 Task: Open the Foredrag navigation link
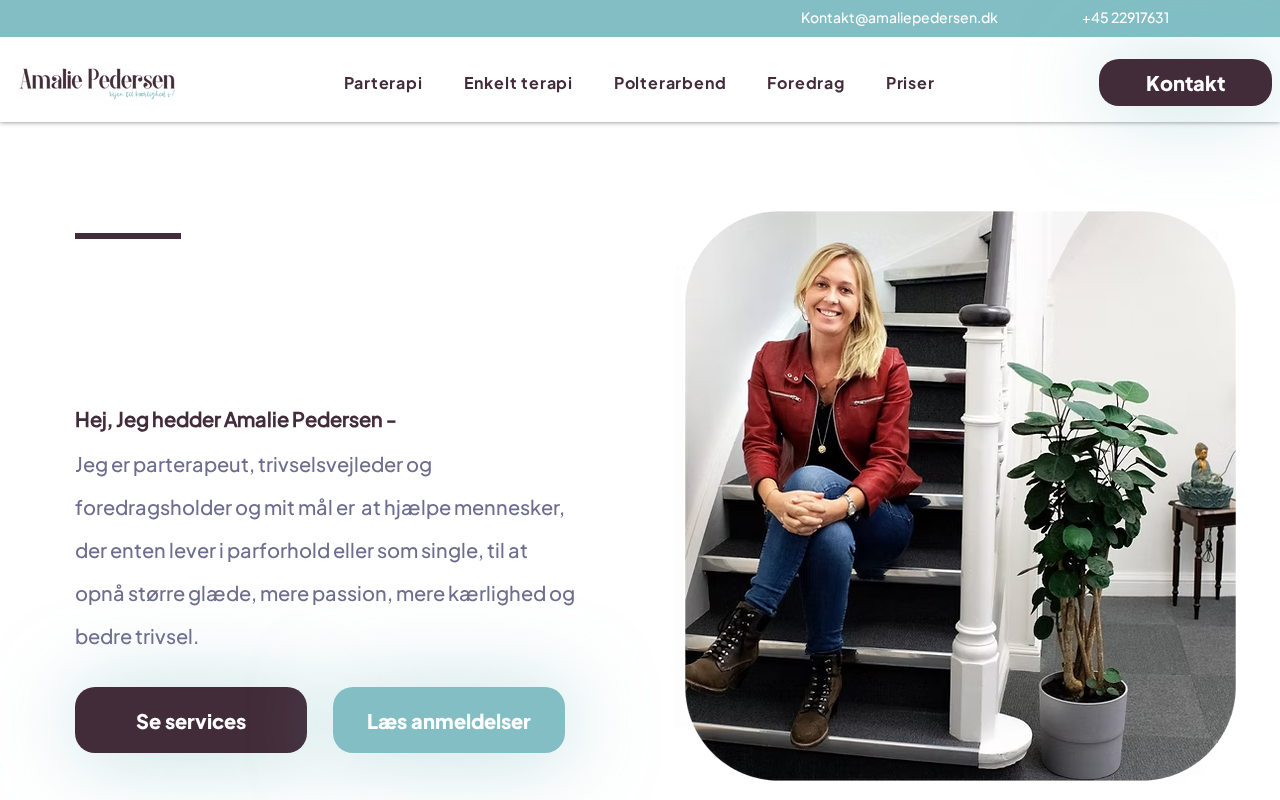tap(806, 83)
